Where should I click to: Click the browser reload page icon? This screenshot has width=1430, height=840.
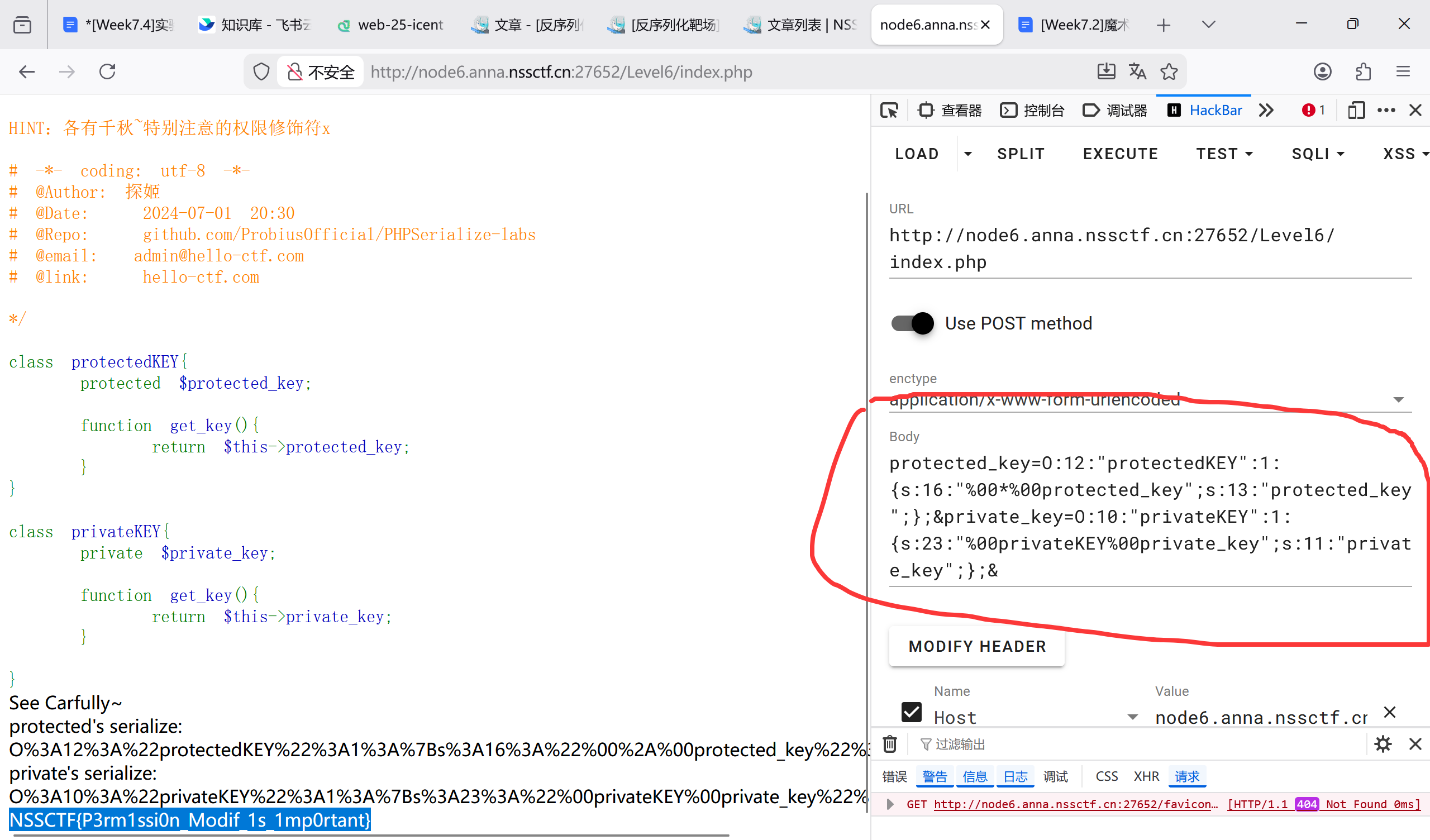[107, 71]
